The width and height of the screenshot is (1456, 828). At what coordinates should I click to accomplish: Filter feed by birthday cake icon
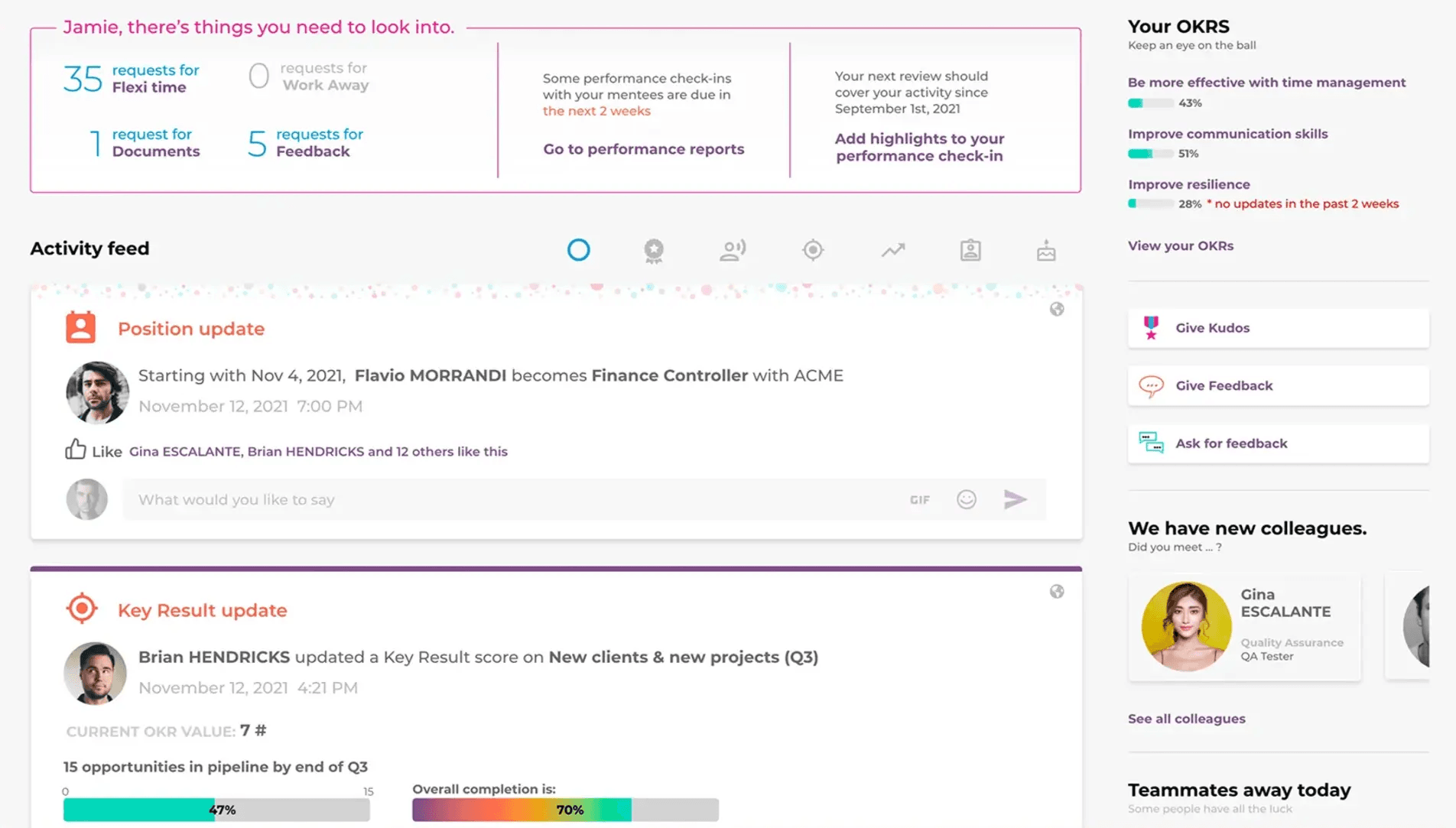click(1045, 251)
